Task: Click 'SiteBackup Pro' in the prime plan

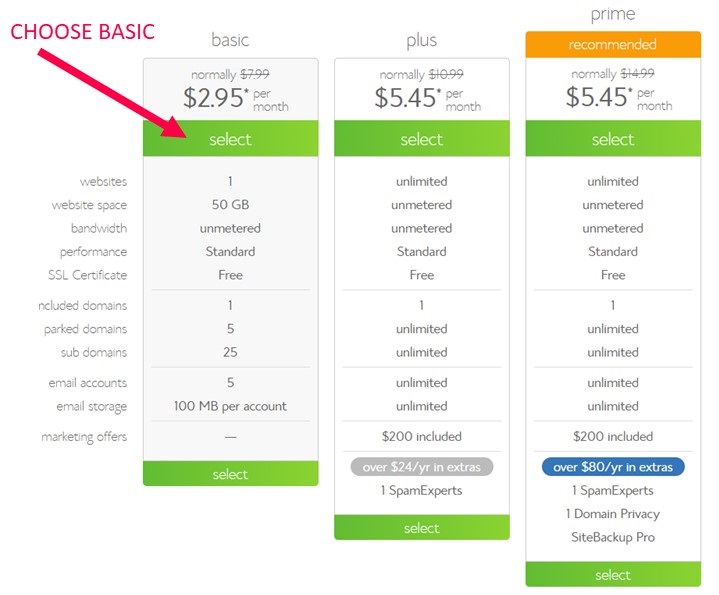Action: click(x=613, y=537)
